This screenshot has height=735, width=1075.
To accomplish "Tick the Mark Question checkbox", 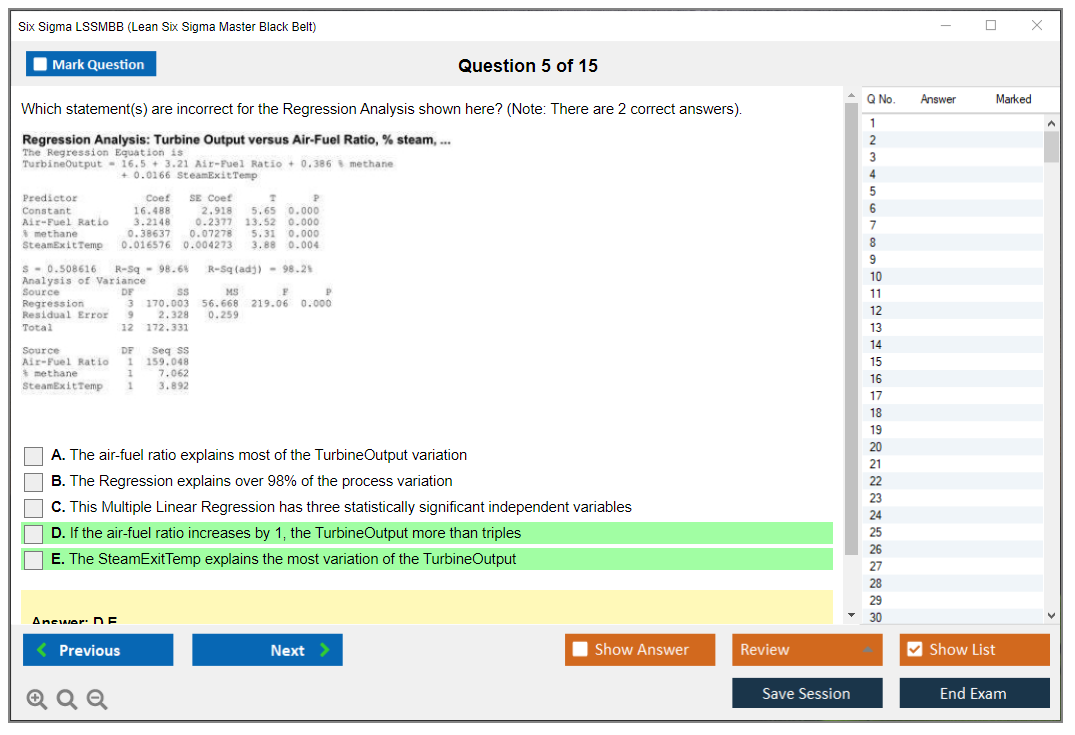I will (41, 65).
